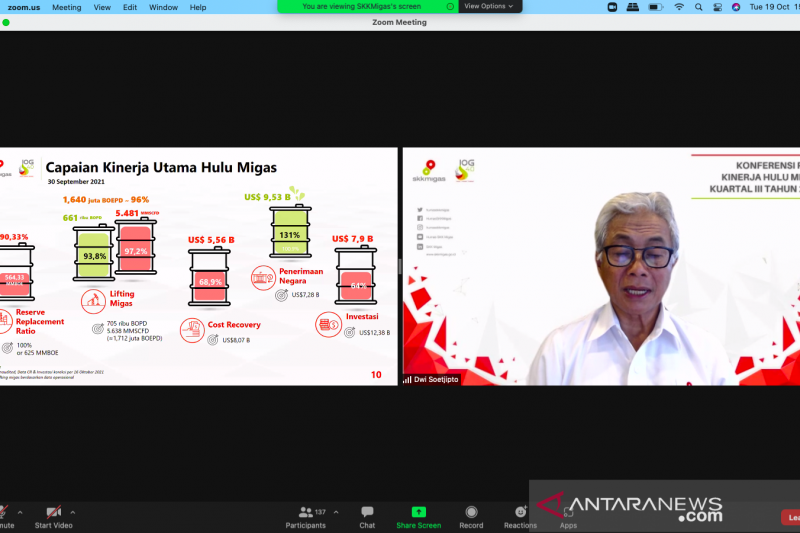Open the View menu in menu bar
800x533 pixels.
tap(102, 7)
